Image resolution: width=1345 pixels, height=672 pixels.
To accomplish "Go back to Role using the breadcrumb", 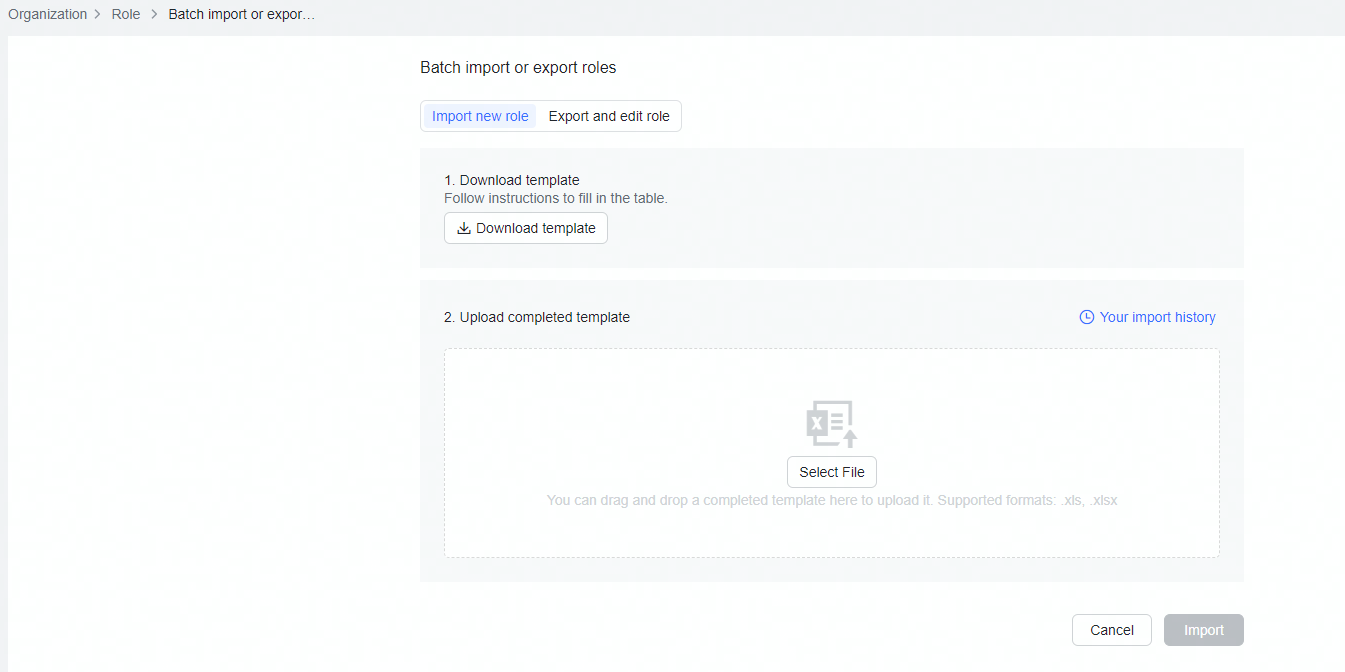I will [125, 14].
